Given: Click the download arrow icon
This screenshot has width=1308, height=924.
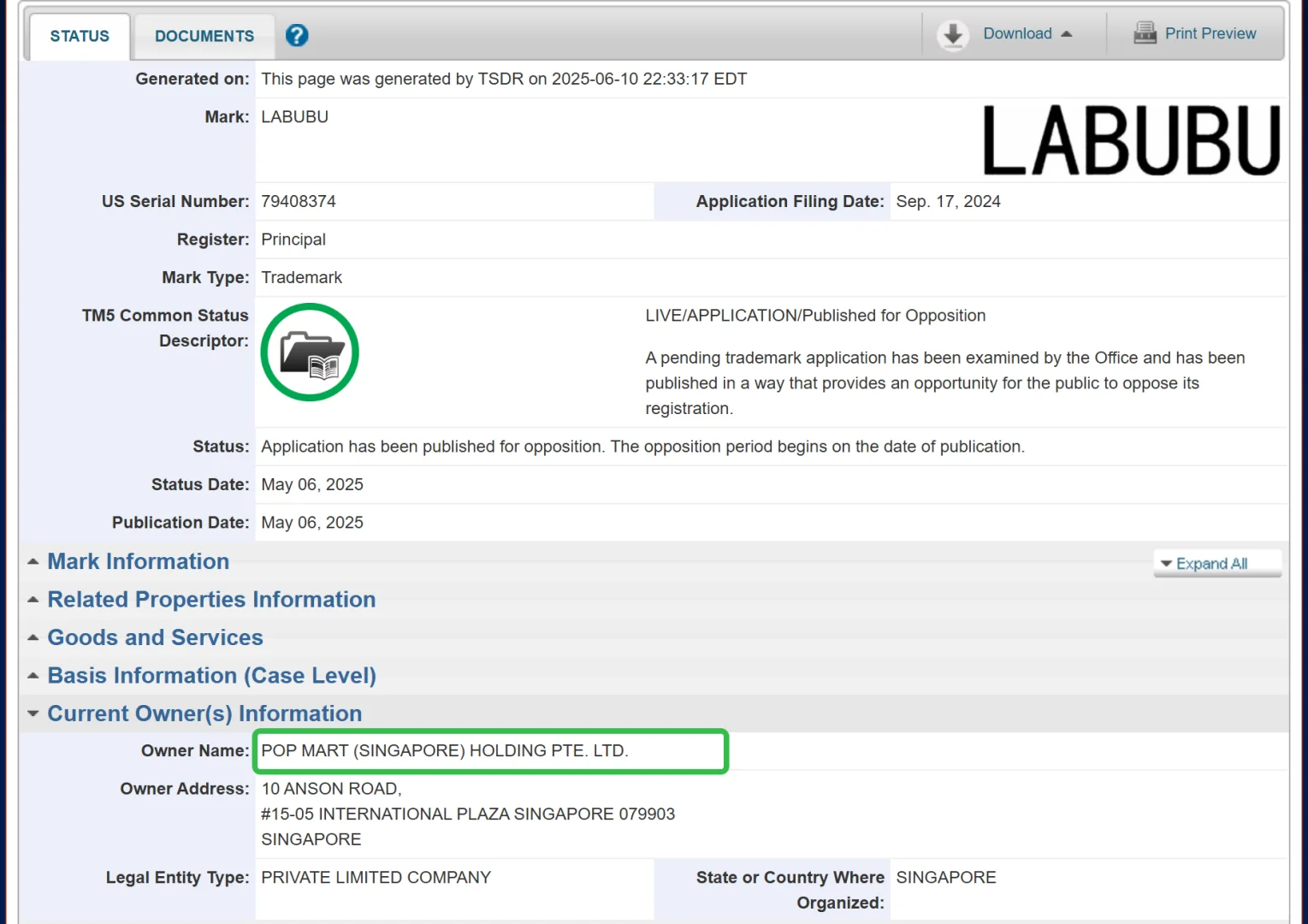Looking at the screenshot, I should pyautogui.click(x=952, y=35).
